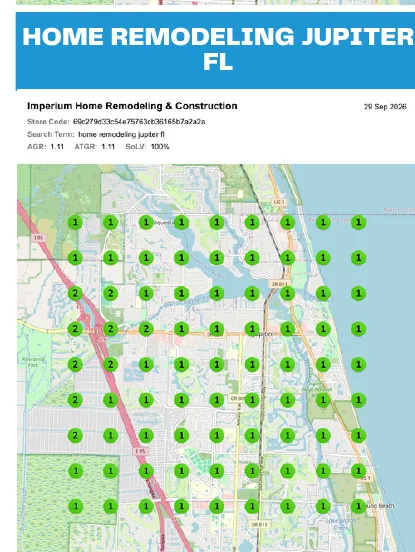415x552 pixels.
Task: Click the rank marker overlapping the Jupiter label
Action: click(x=252, y=329)
